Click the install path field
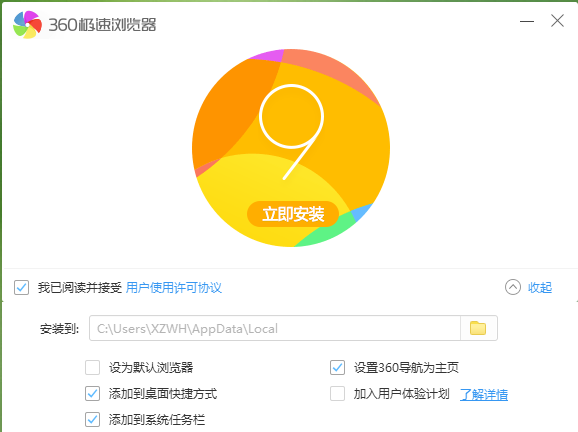Screen dimensions: 578x432 tap(275, 328)
